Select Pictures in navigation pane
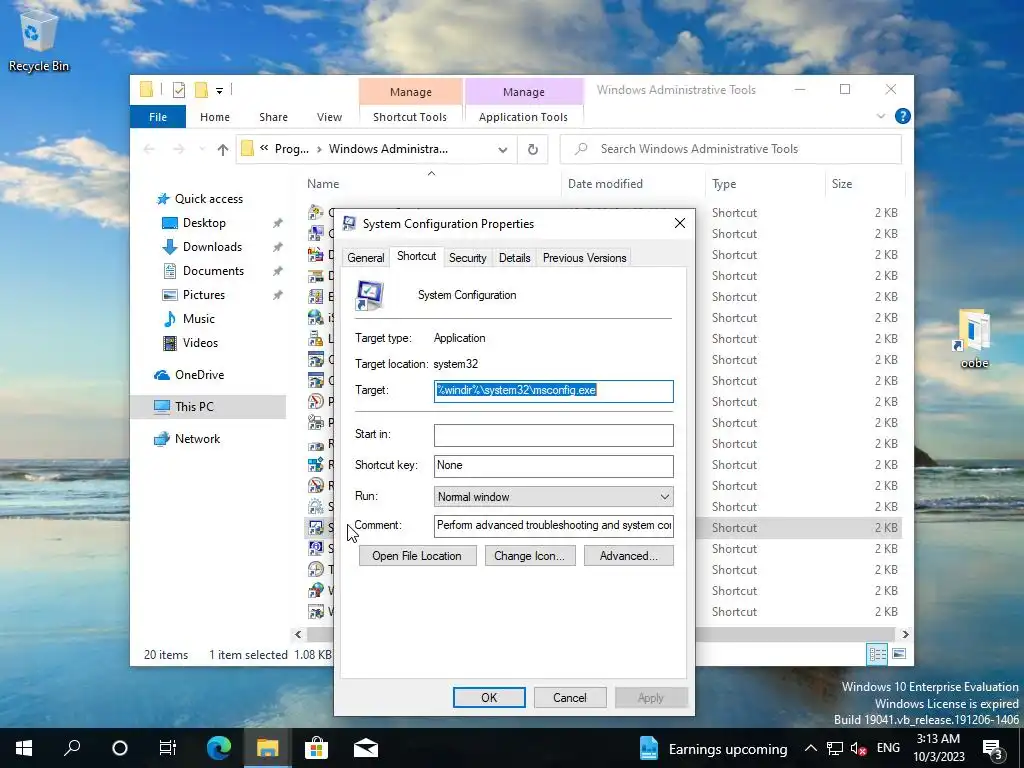The height and width of the screenshot is (768, 1024). pos(203,295)
